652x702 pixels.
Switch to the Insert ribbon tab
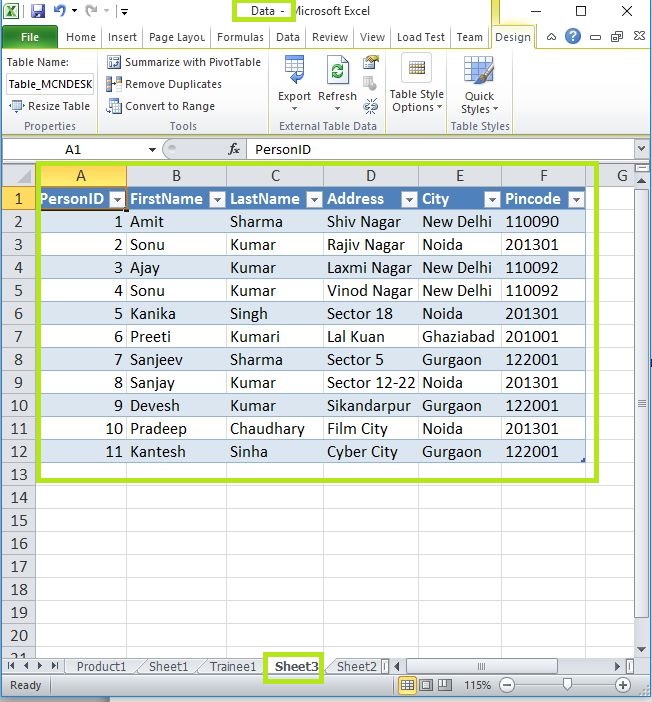point(122,37)
